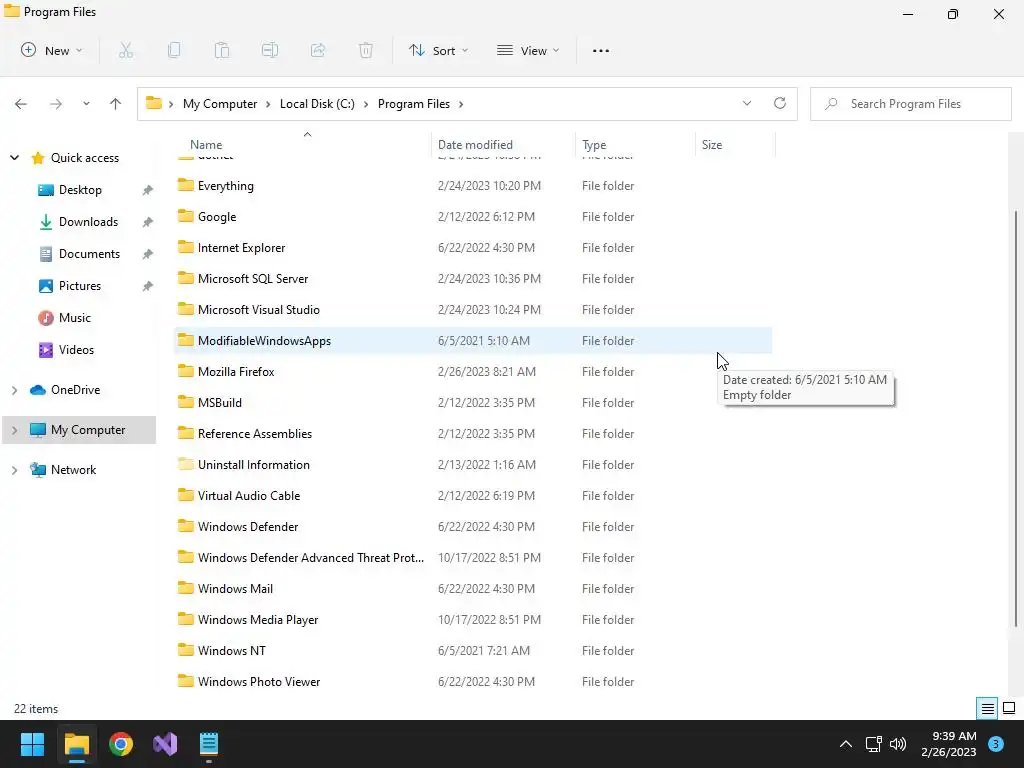This screenshot has height=768, width=1024.
Task: Sort by the Type column header
Action: click(x=636, y=145)
